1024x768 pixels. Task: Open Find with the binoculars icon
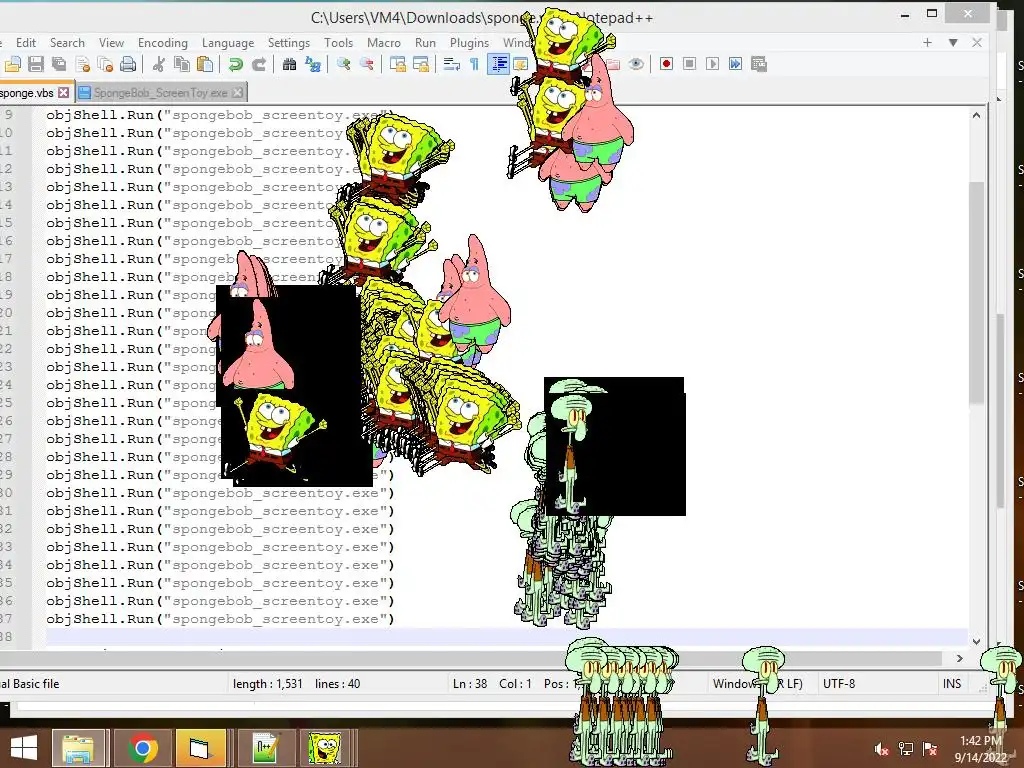[289, 64]
